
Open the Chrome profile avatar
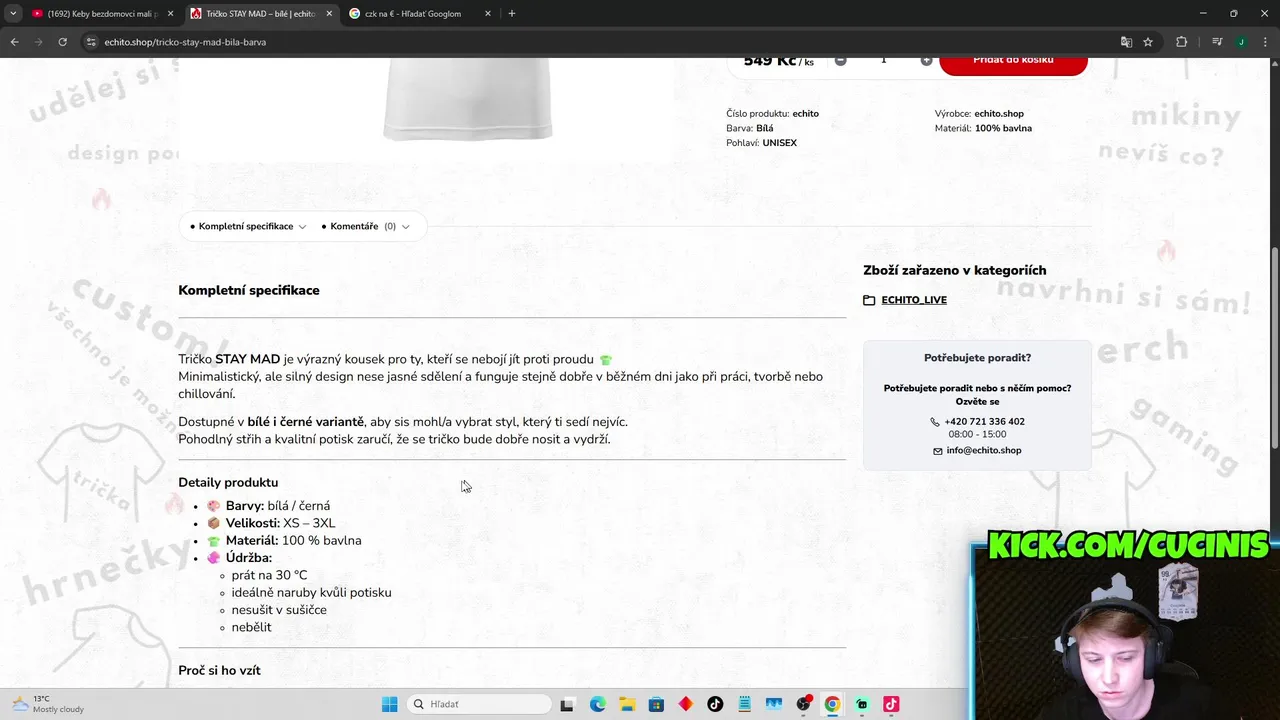(1241, 42)
